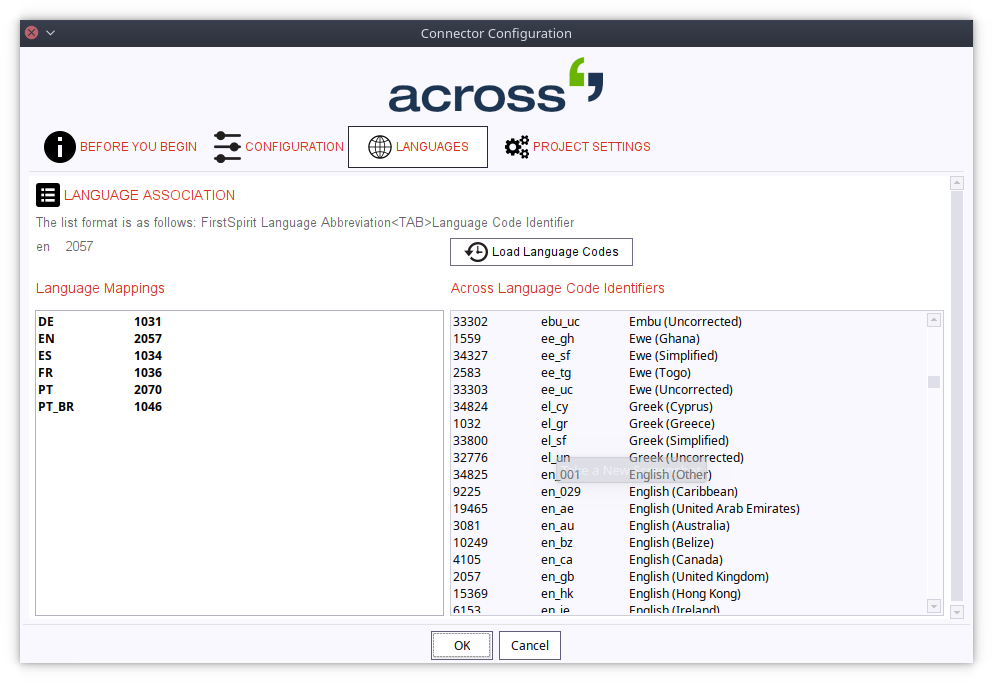
Task: Select the LANGUAGES tab
Action: (418, 147)
